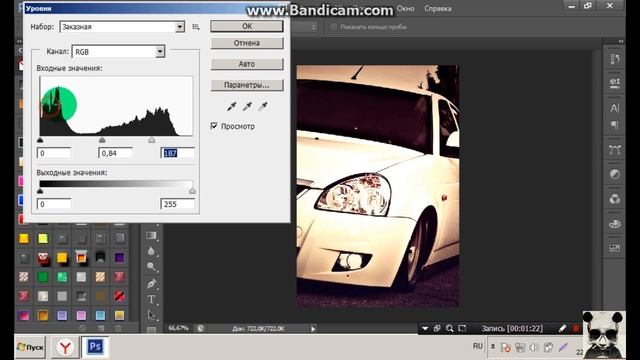Open the preset options icon beside Набор

click(x=196, y=27)
